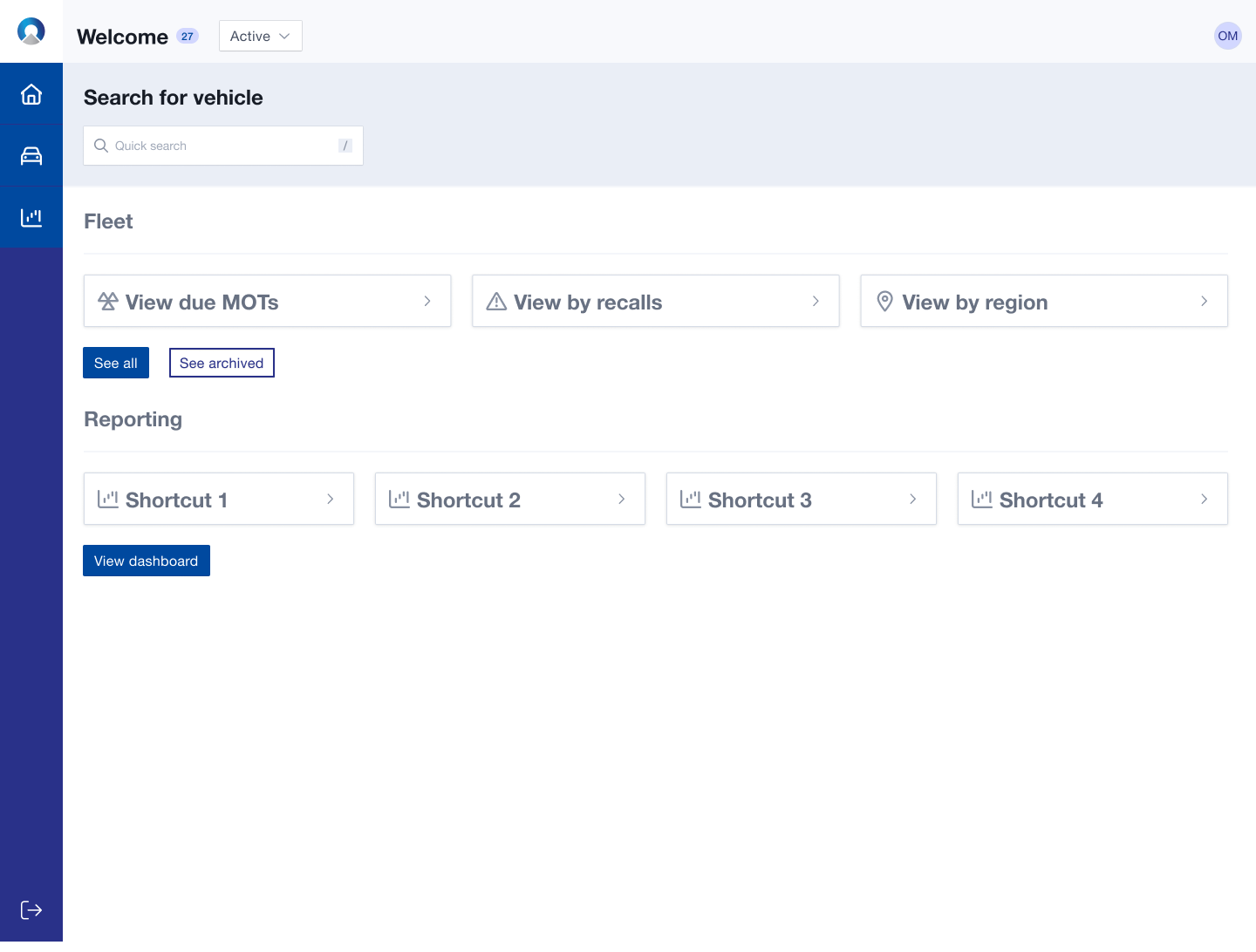Click the logout icon at sidebar bottom
The image size is (1256, 952).
coord(31,909)
